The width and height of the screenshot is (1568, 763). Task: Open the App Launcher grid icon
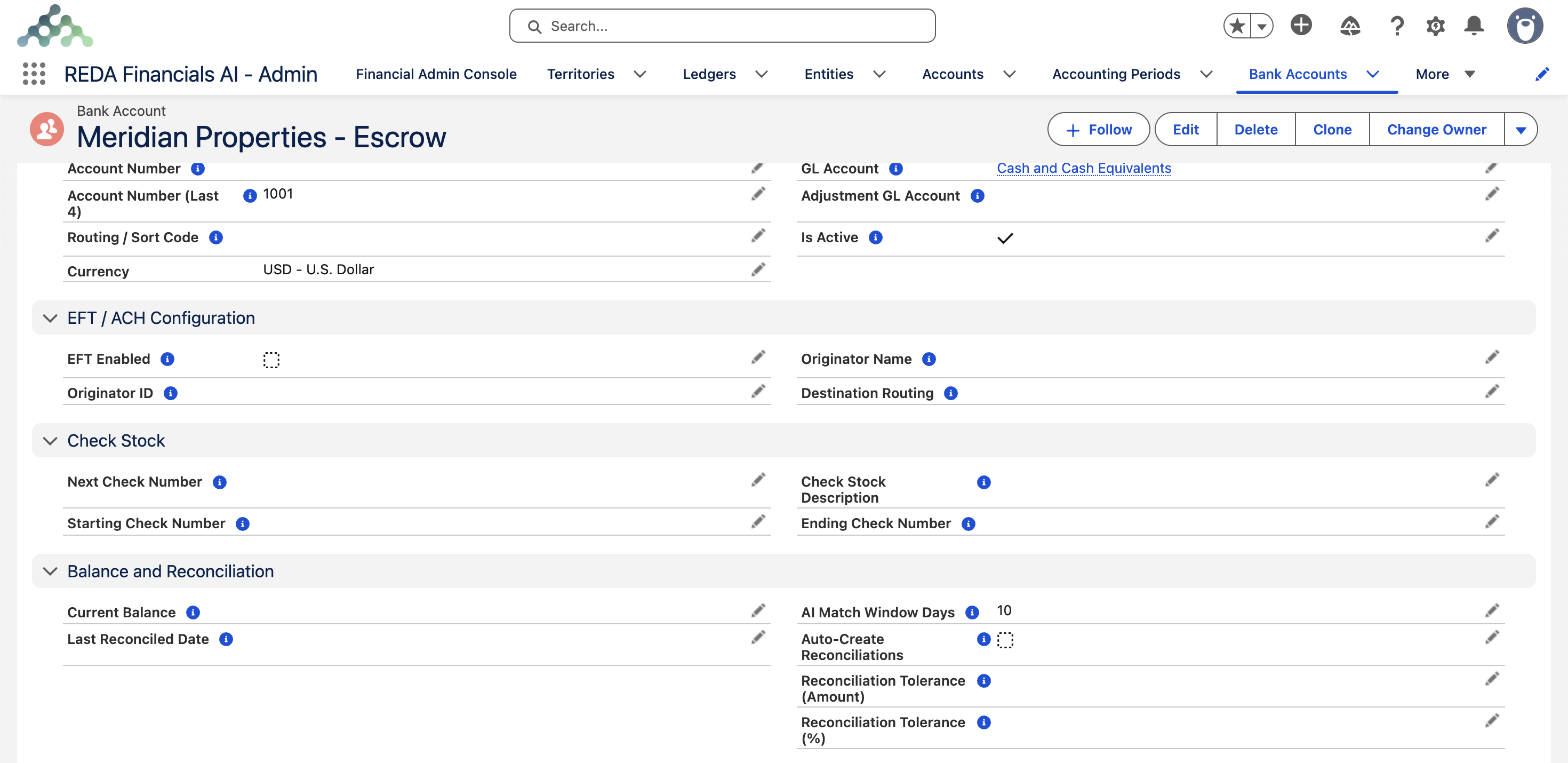pyautogui.click(x=34, y=74)
